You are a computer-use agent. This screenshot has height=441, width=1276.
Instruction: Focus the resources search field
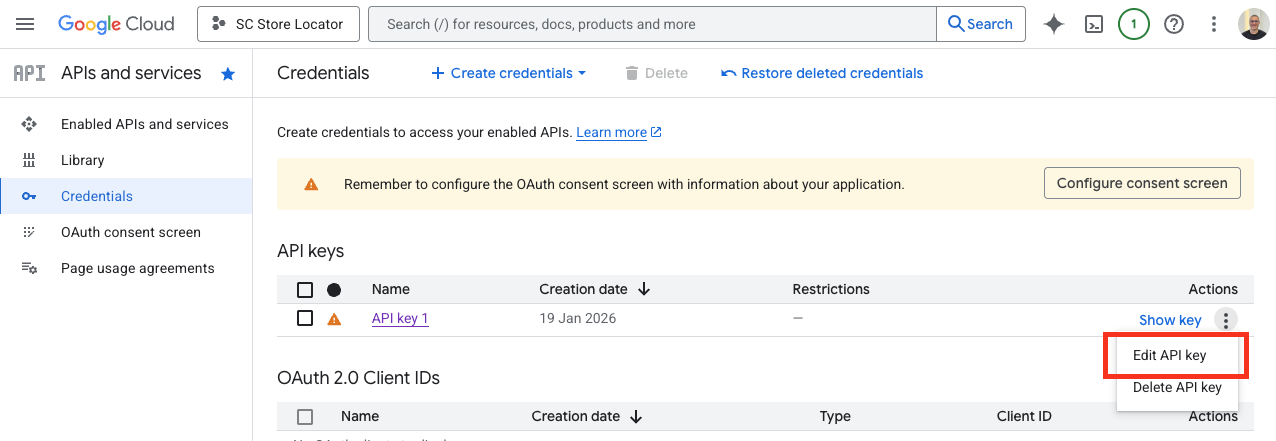click(x=652, y=24)
